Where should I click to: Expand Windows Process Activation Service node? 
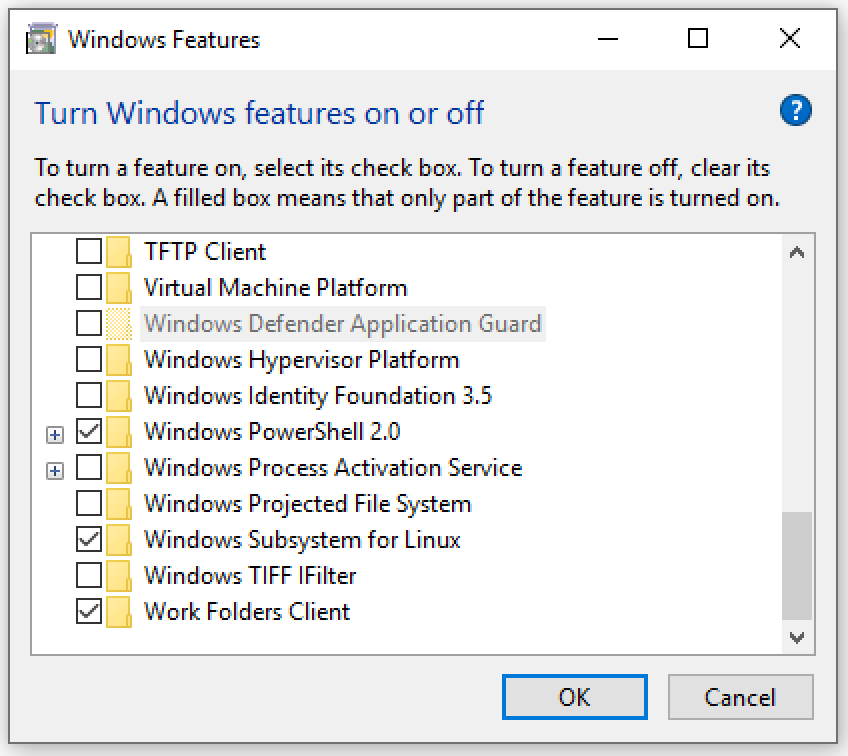[55, 471]
